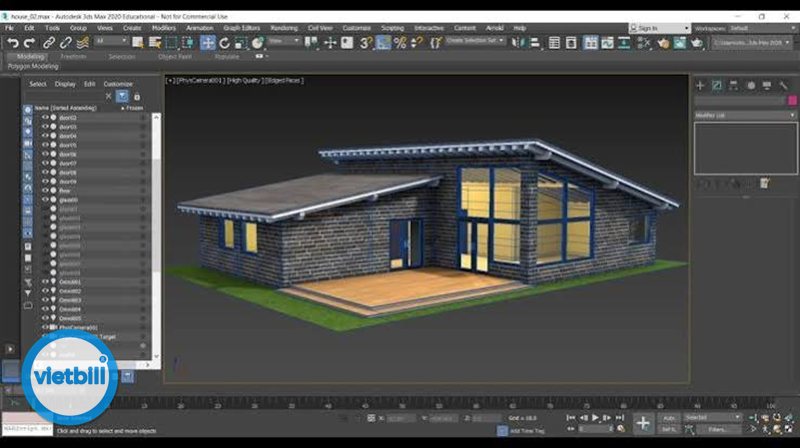Image resolution: width=800 pixels, height=448 pixels.
Task: Click the Redo arrow in the main toolbar
Action: click(x=30, y=43)
